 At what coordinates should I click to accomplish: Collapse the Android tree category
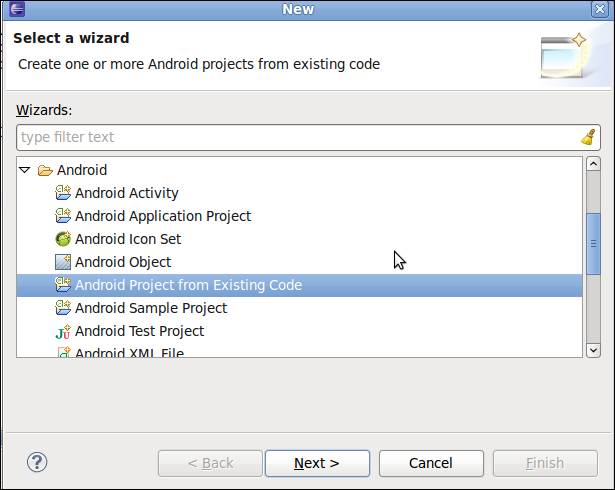(25, 170)
